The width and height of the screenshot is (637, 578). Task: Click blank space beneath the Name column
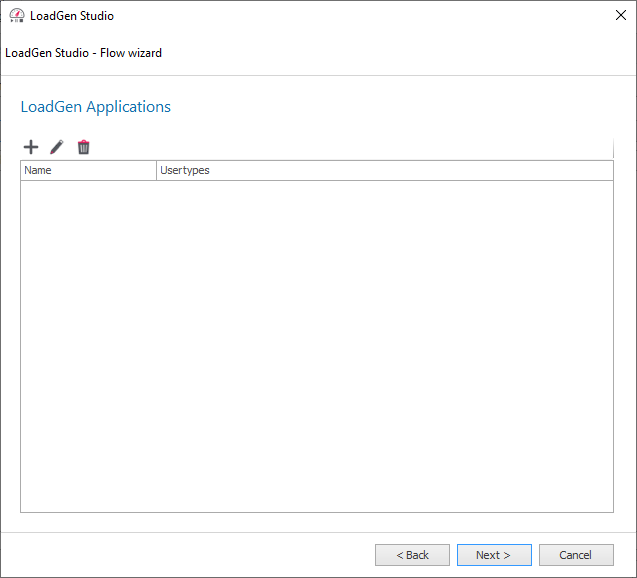click(89, 346)
